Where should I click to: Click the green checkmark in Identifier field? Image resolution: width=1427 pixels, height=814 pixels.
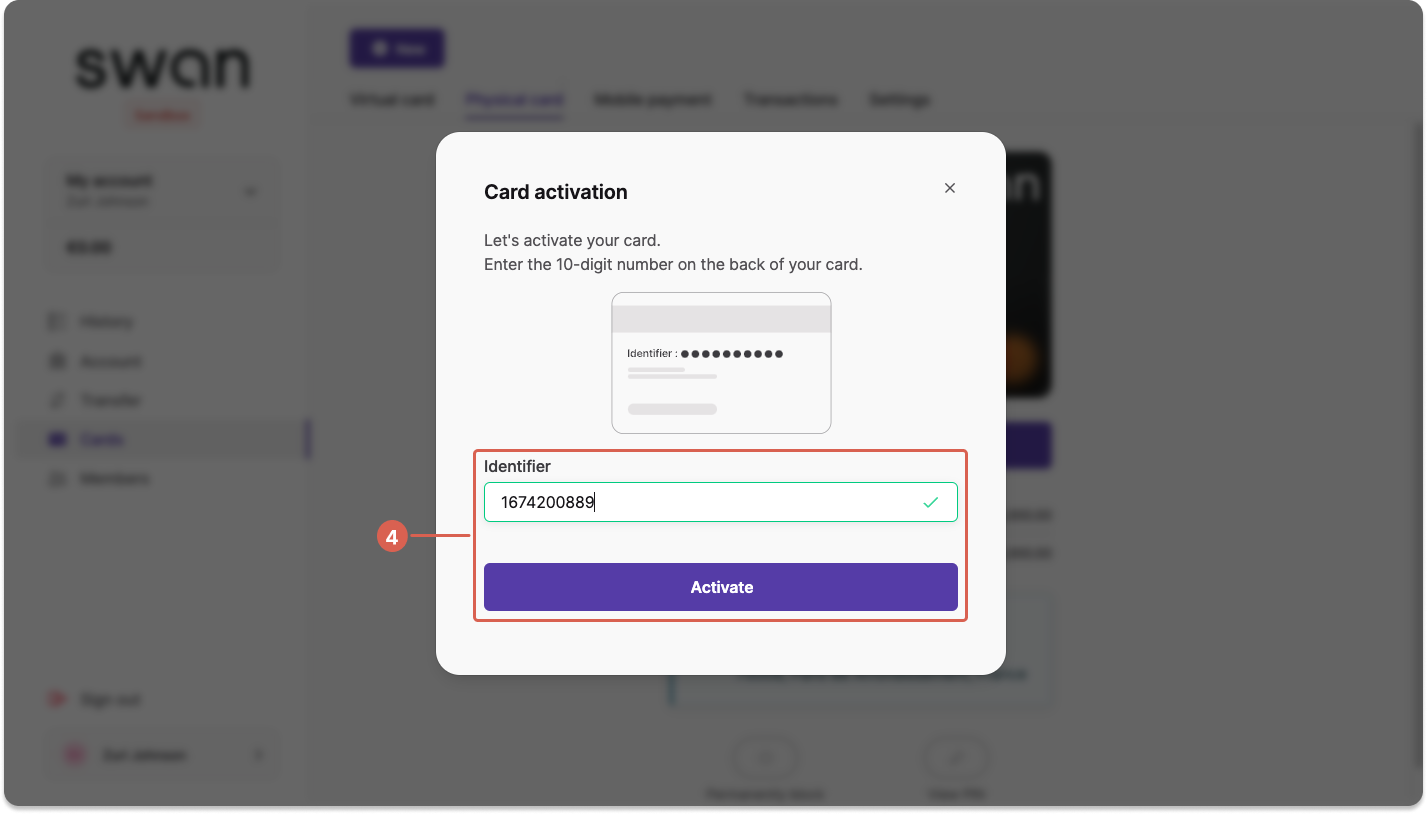pos(931,502)
